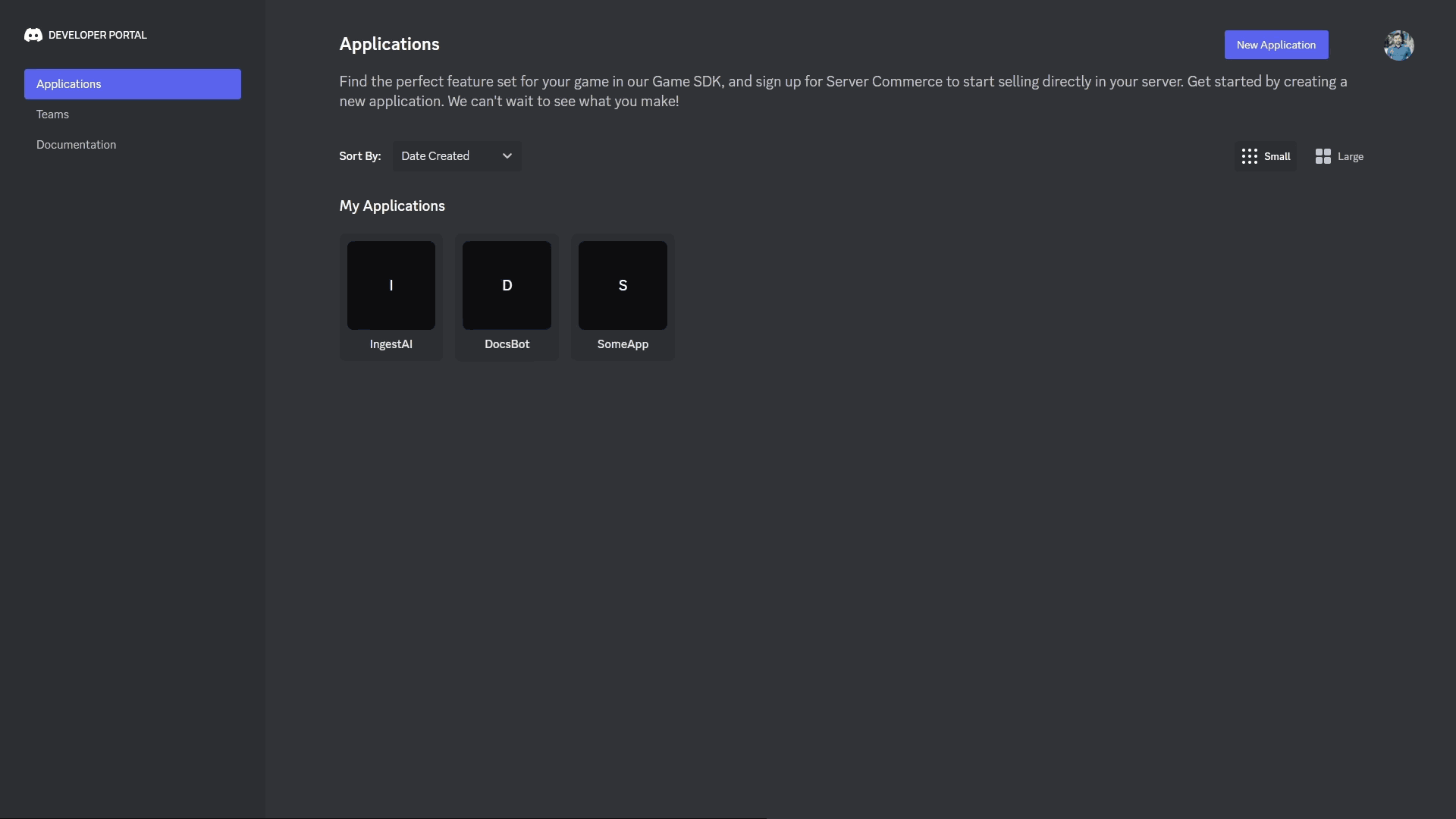
Task: Expand sort order selection chevron
Action: [508, 155]
